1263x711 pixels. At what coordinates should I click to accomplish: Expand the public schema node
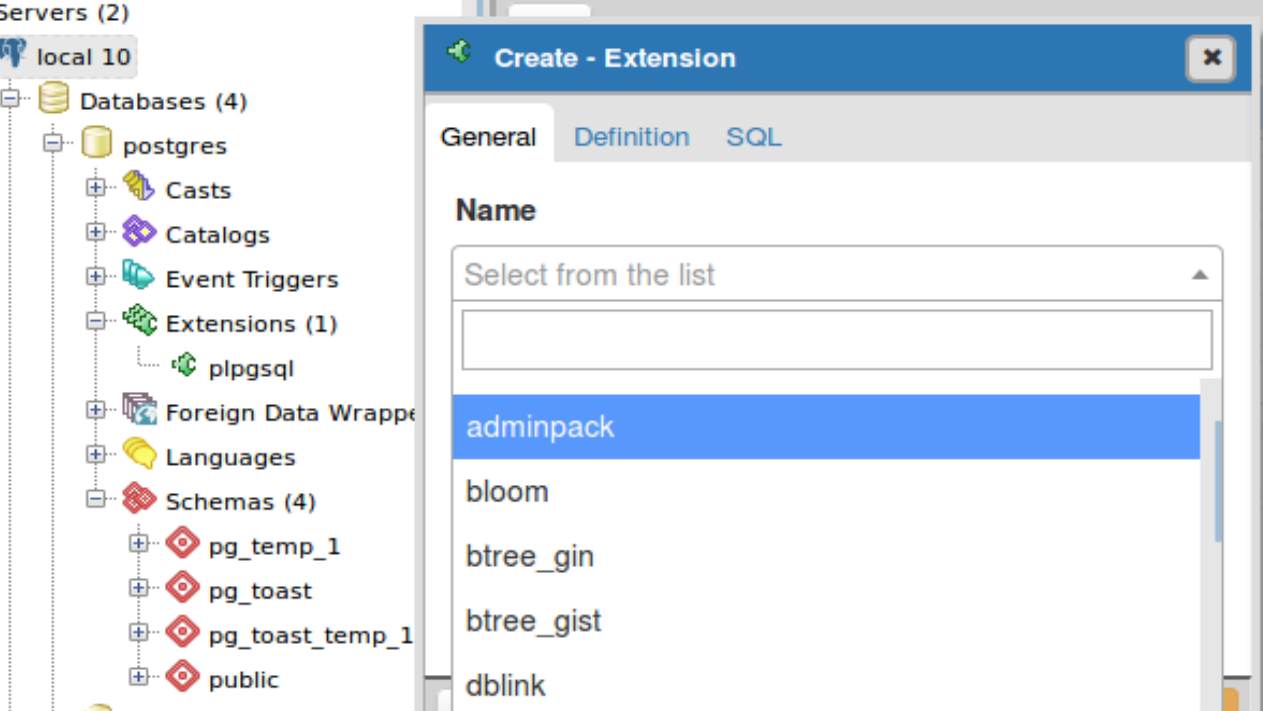coord(139,678)
